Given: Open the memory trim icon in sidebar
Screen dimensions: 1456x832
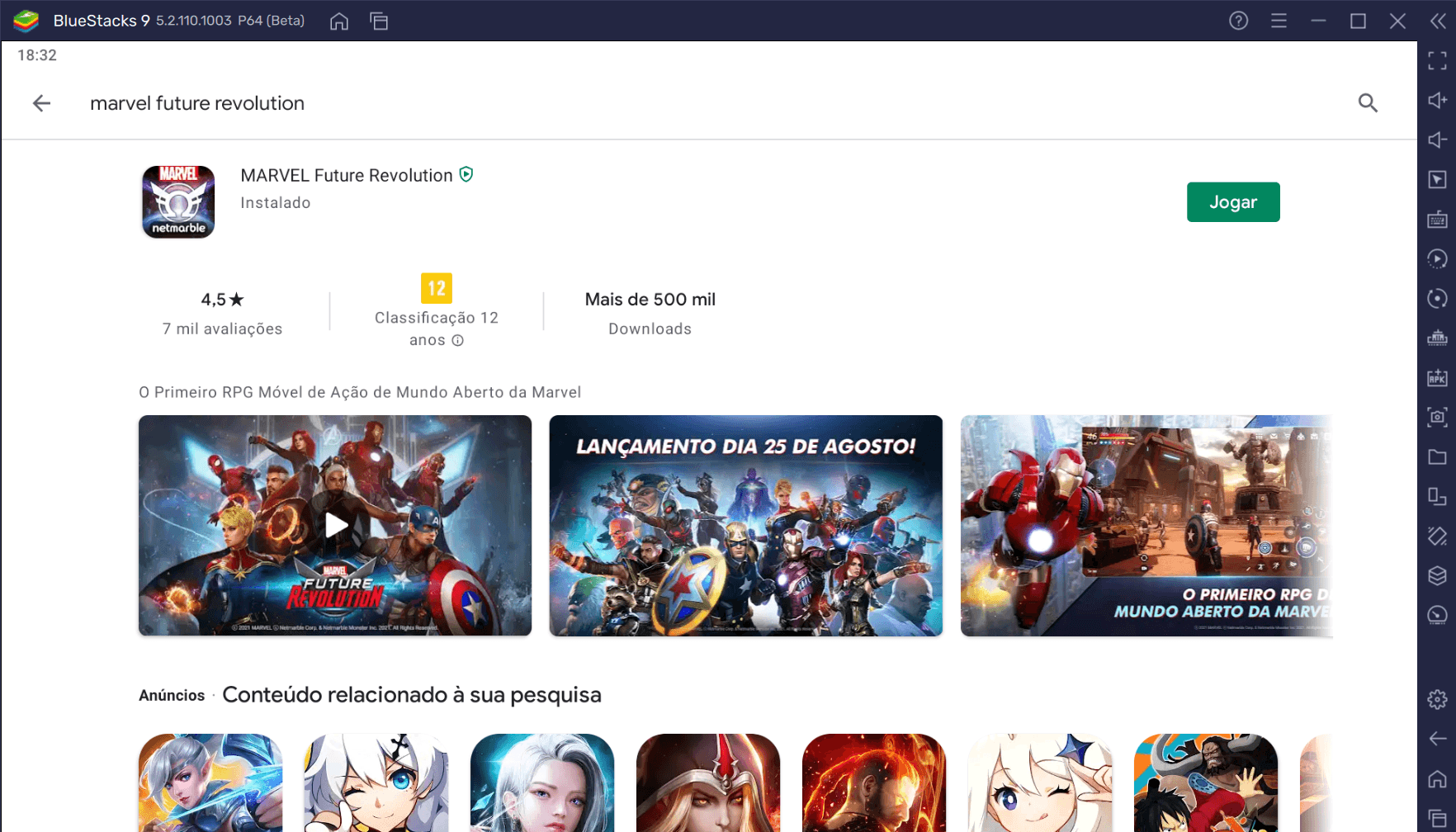Looking at the screenshot, I should [x=1437, y=338].
